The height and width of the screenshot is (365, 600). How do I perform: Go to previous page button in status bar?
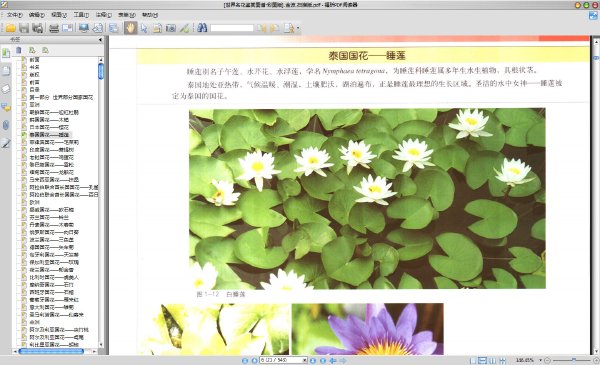pyautogui.click(x=254, y=360)
